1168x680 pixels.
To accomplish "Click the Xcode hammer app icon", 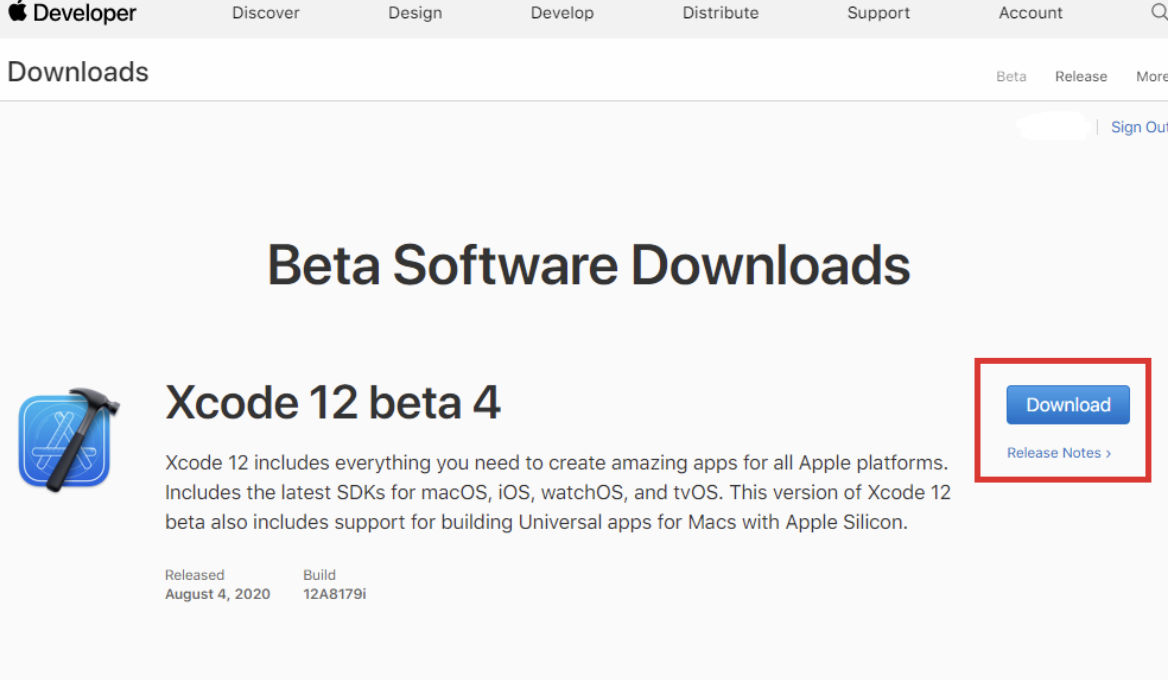I will (69, 439).
